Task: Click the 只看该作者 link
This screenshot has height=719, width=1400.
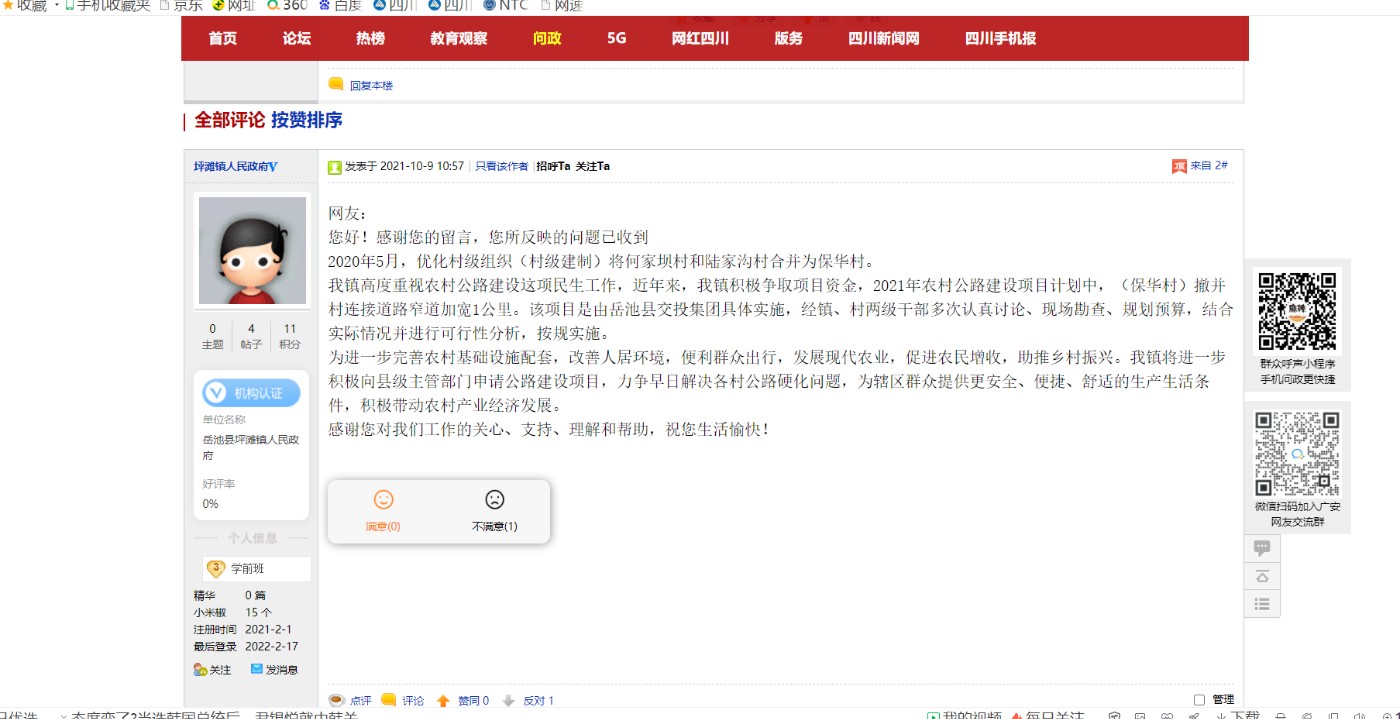Action: (x=501, y=167)
